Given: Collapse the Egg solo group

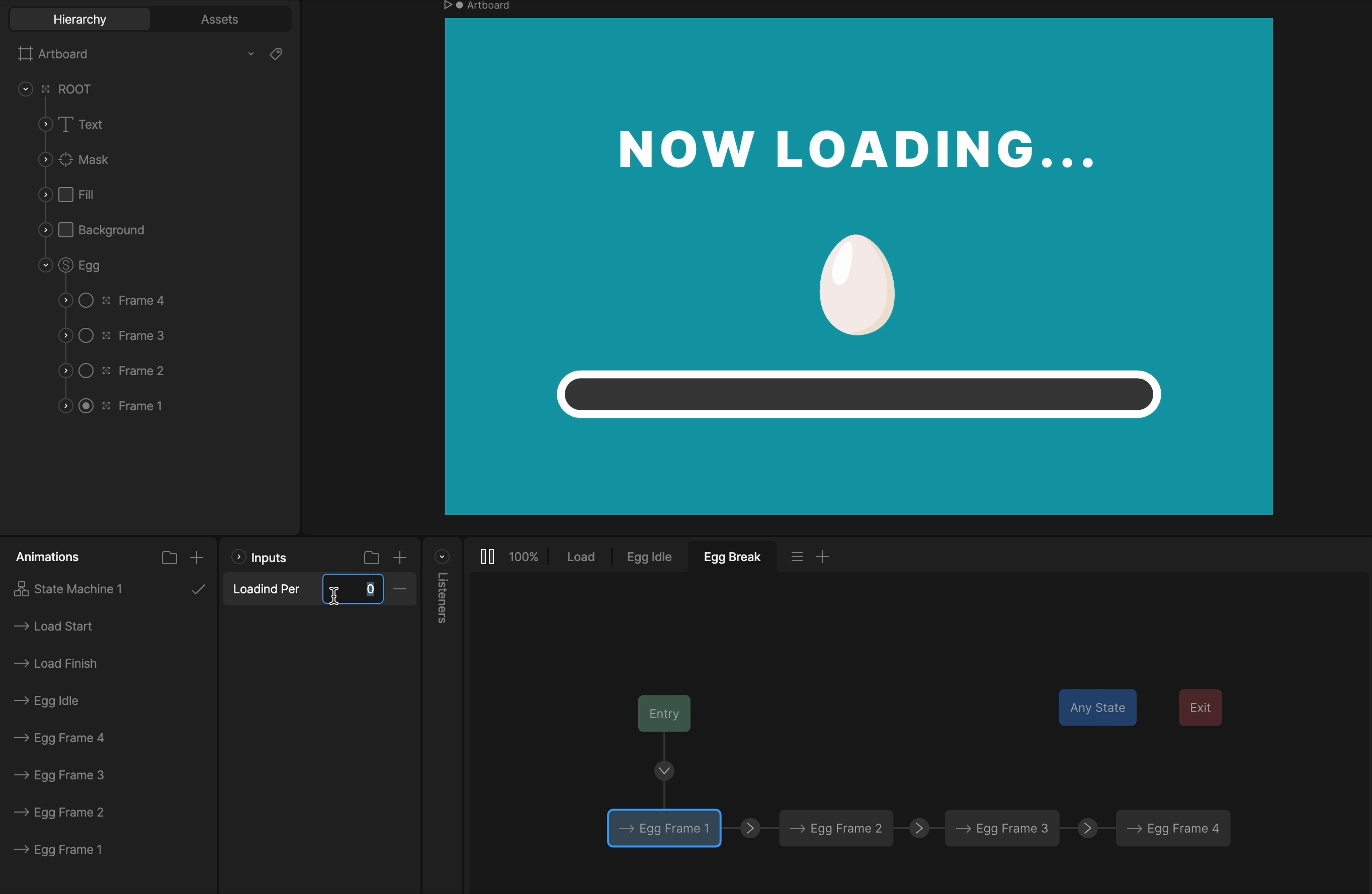Looking at the screenshot, I should 45,265.
